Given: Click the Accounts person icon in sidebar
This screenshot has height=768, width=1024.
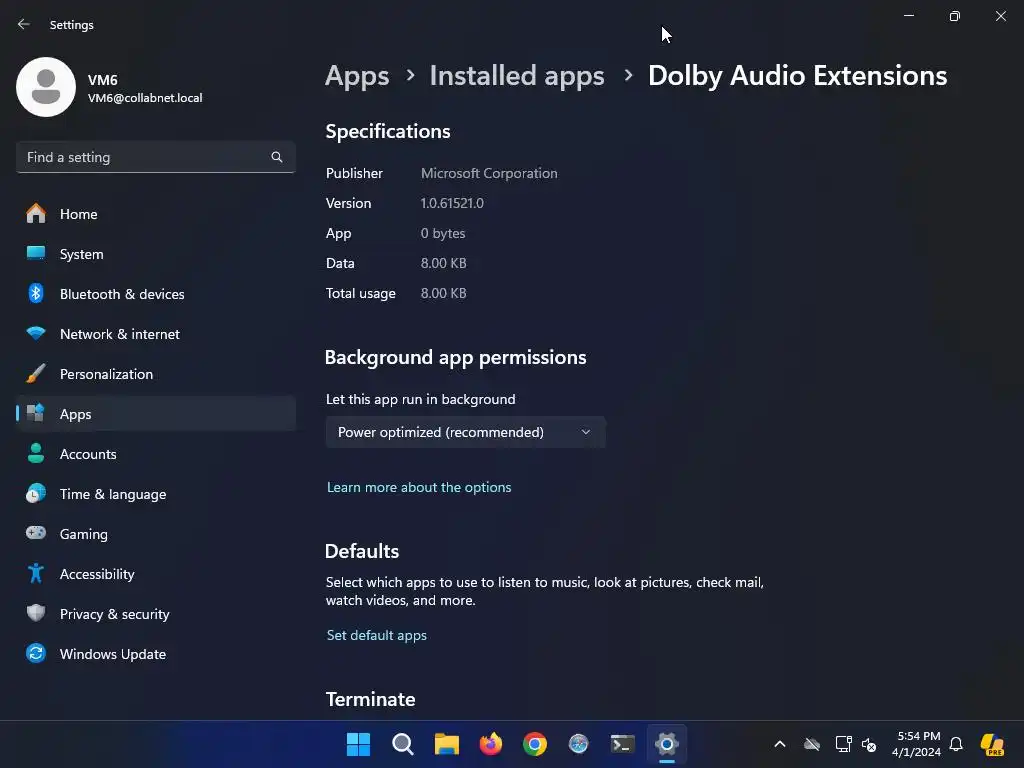Looking at the screenshot, I should click(36, 454).
